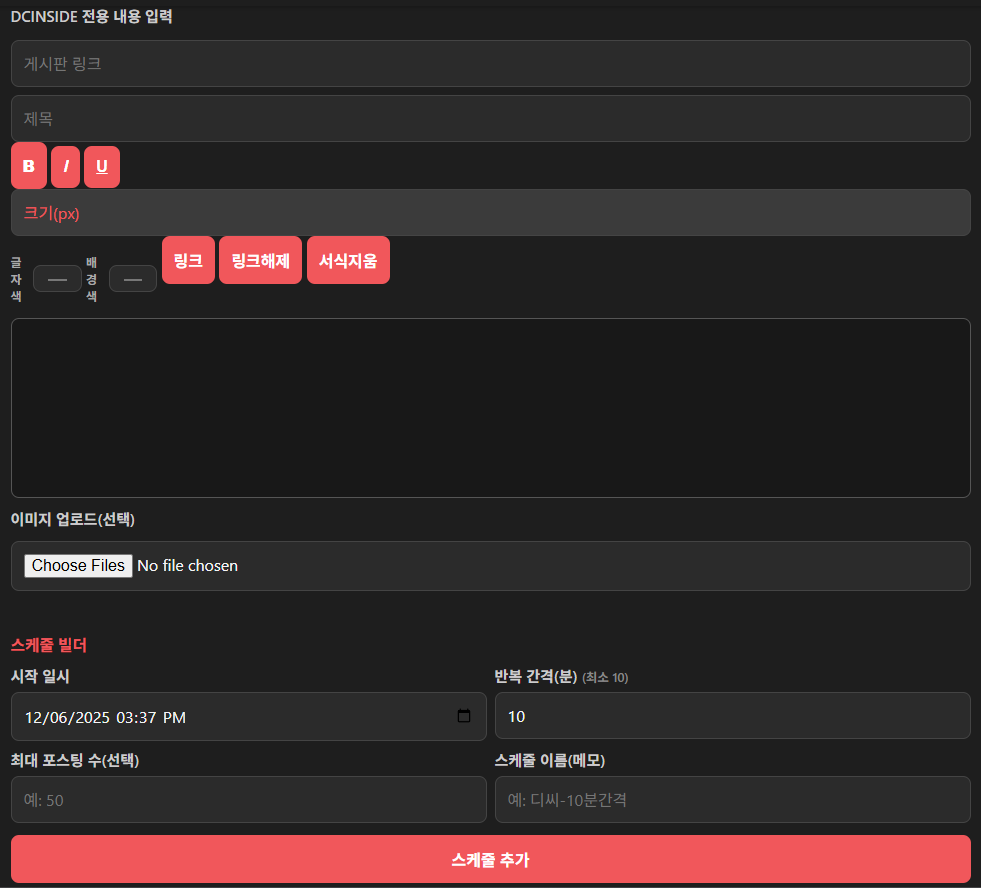The image size is (981, 888).
Task: Open the calendar picker in 시작 일시
Action: 464,716
